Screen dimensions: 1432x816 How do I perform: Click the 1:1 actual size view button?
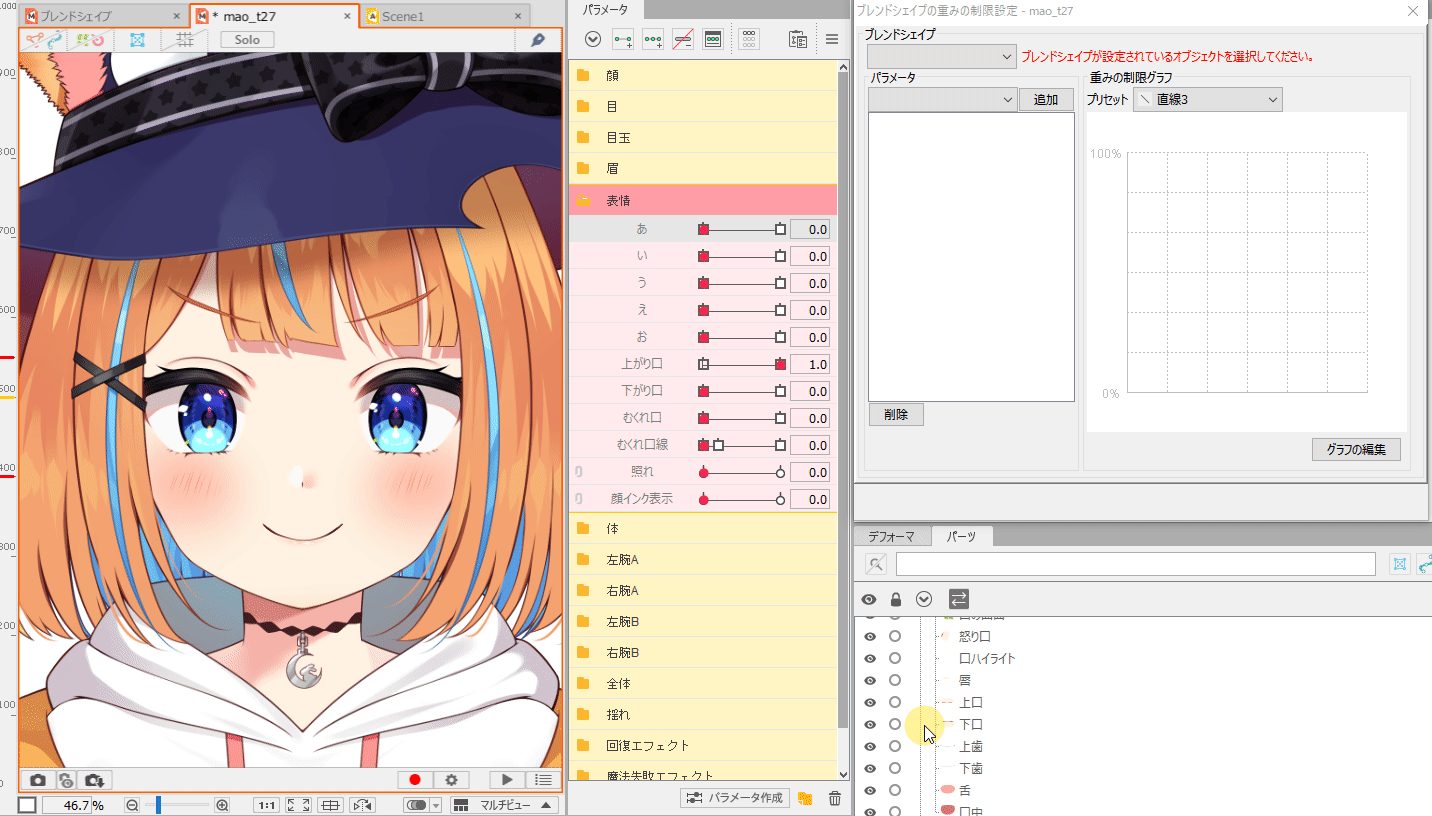267,805
